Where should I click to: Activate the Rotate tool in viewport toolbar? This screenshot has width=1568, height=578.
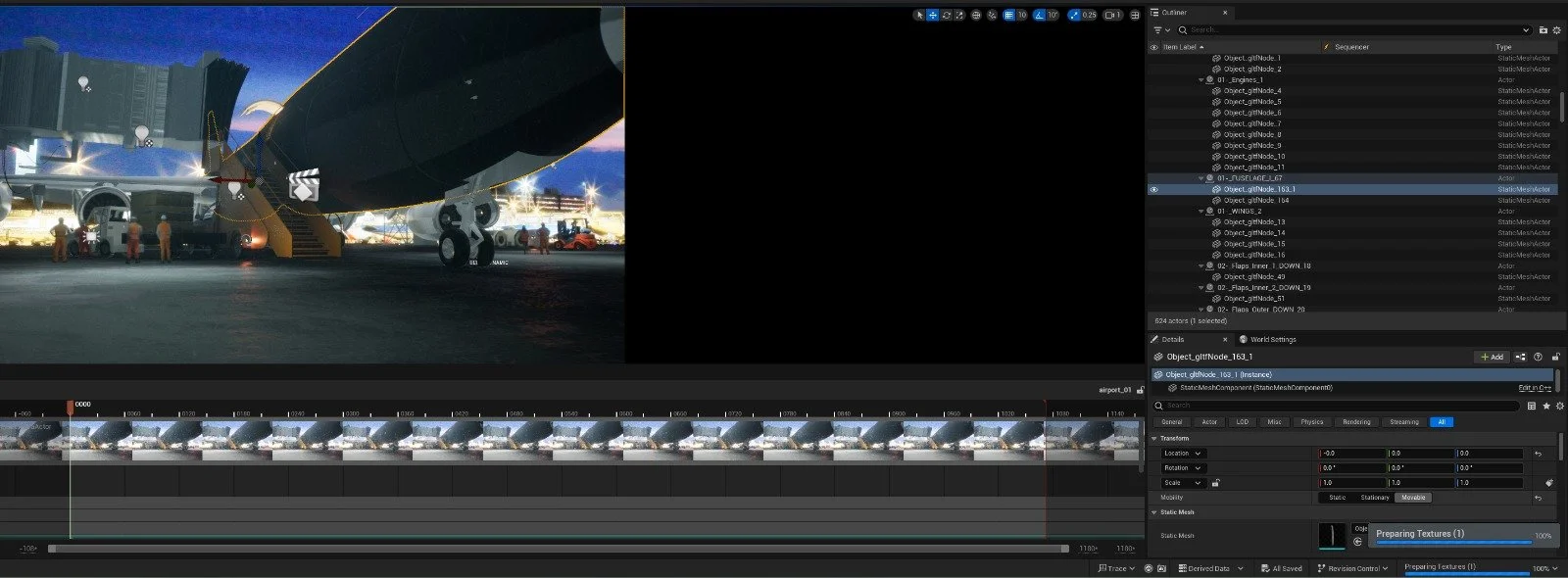(x=946, y=15)
